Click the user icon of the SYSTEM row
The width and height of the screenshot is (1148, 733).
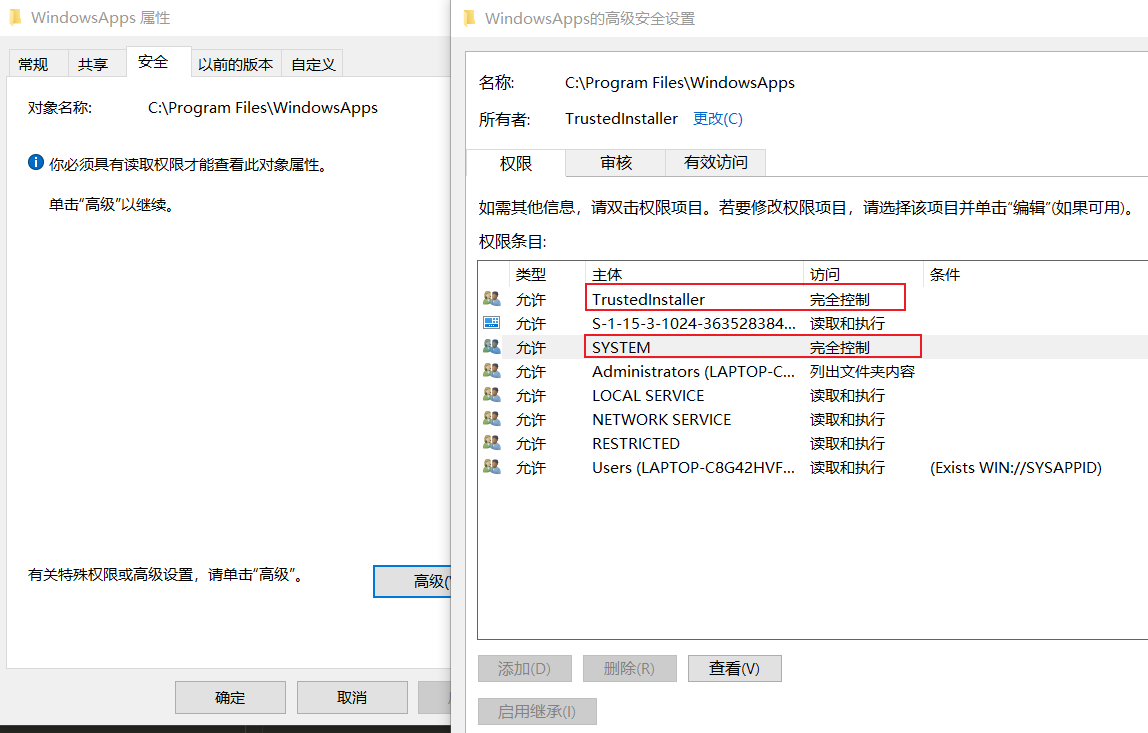coord(491,347)
